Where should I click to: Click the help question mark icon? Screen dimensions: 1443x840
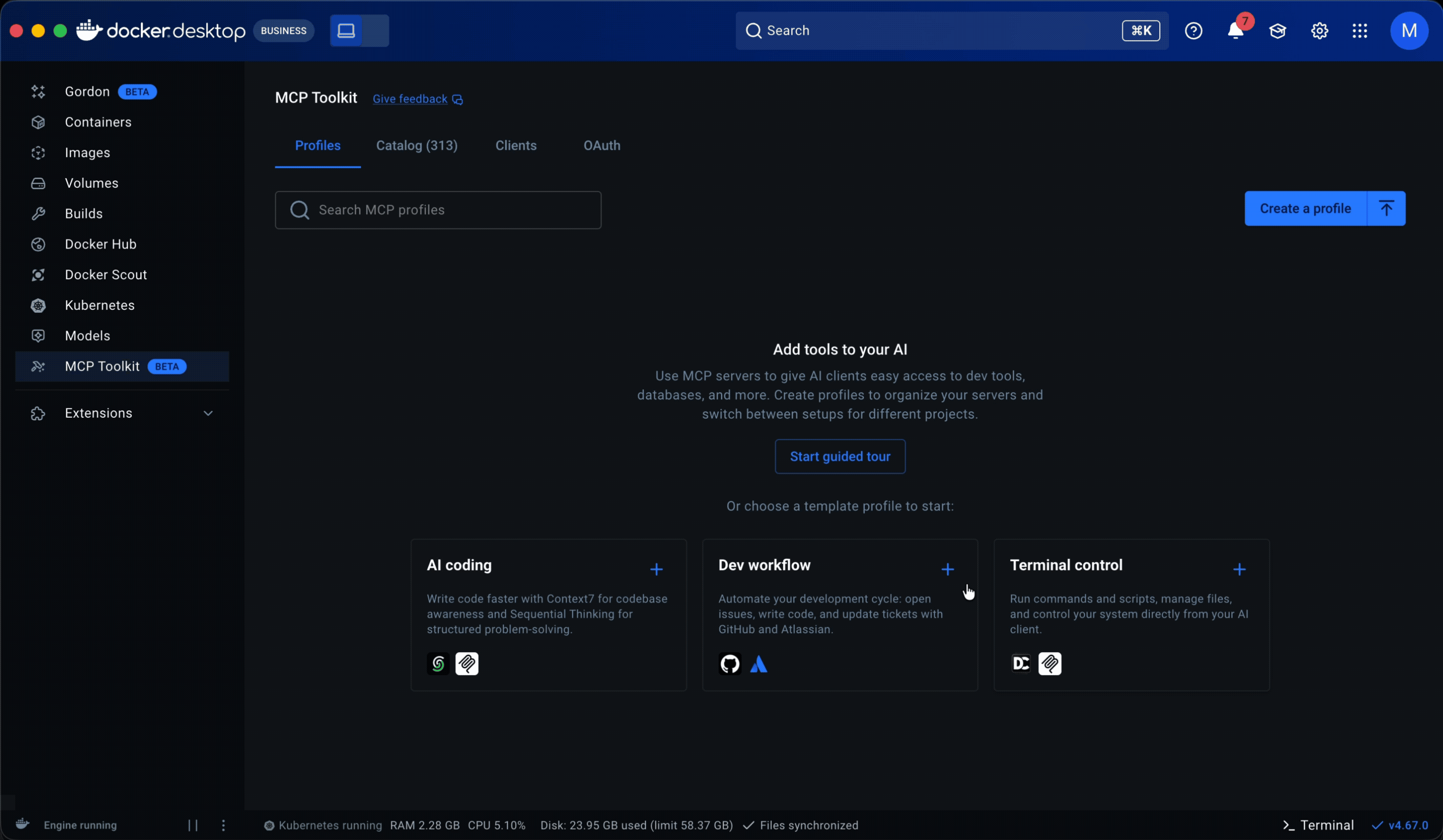pos(1193,31)
